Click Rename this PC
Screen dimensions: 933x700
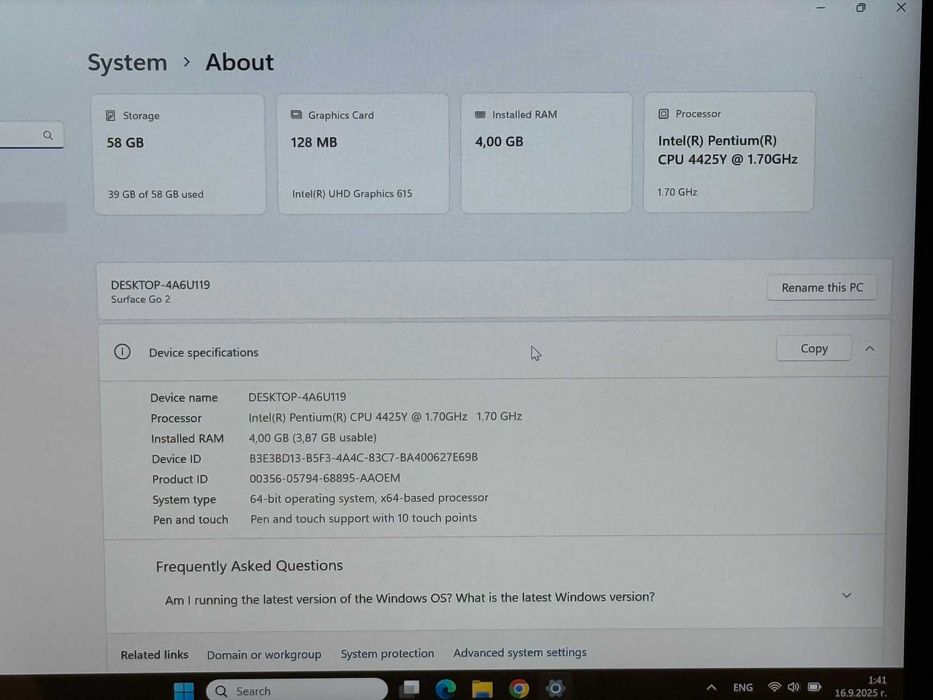click(x=822, y=288)
